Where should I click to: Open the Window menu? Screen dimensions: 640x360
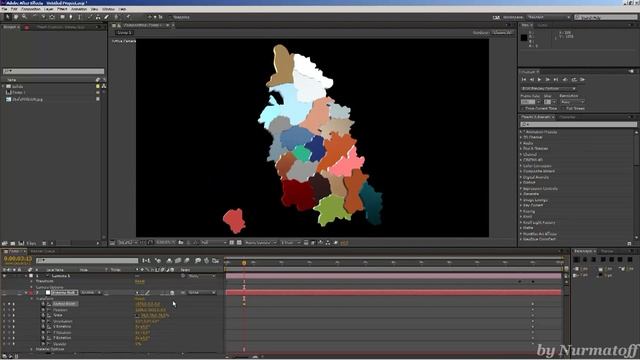(108, 9)
